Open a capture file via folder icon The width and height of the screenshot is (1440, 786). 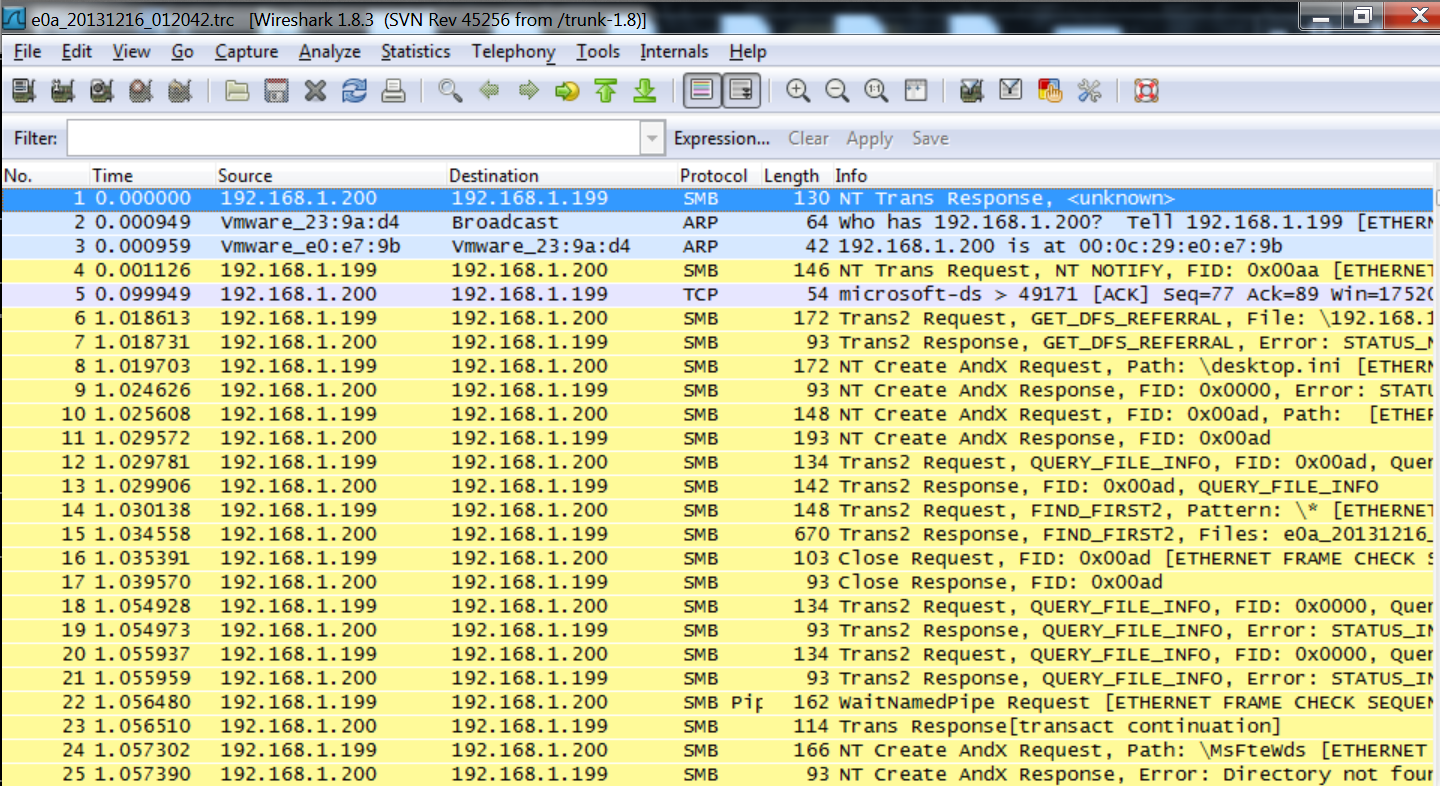point(237,91)
